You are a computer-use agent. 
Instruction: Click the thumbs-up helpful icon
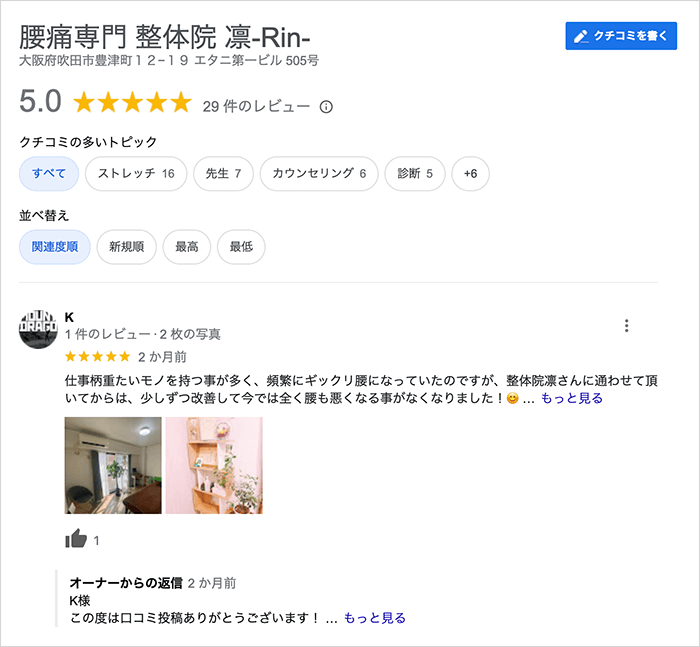pos(76,538)
